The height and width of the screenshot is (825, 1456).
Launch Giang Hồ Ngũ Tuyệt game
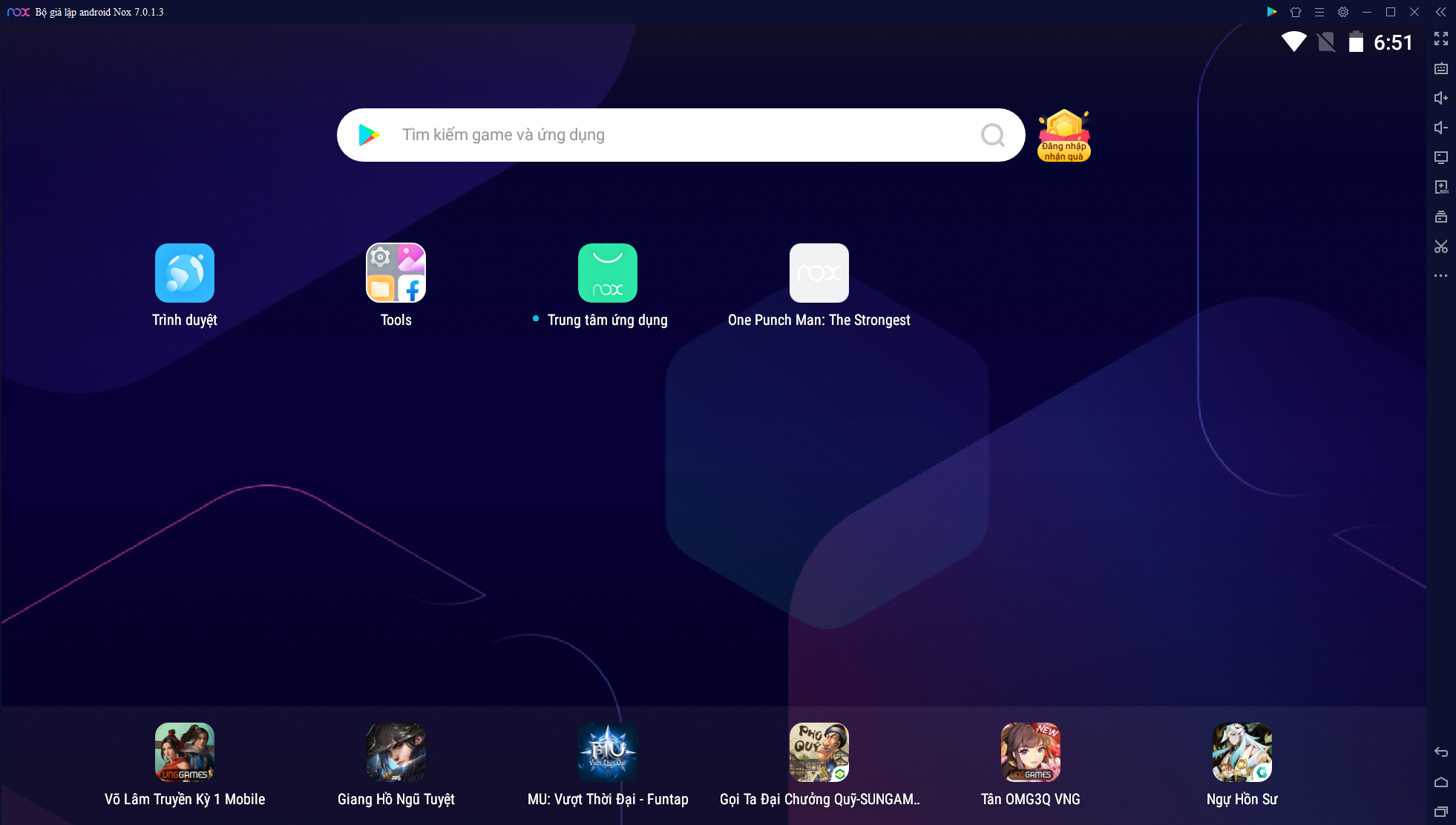pos(396,752)
